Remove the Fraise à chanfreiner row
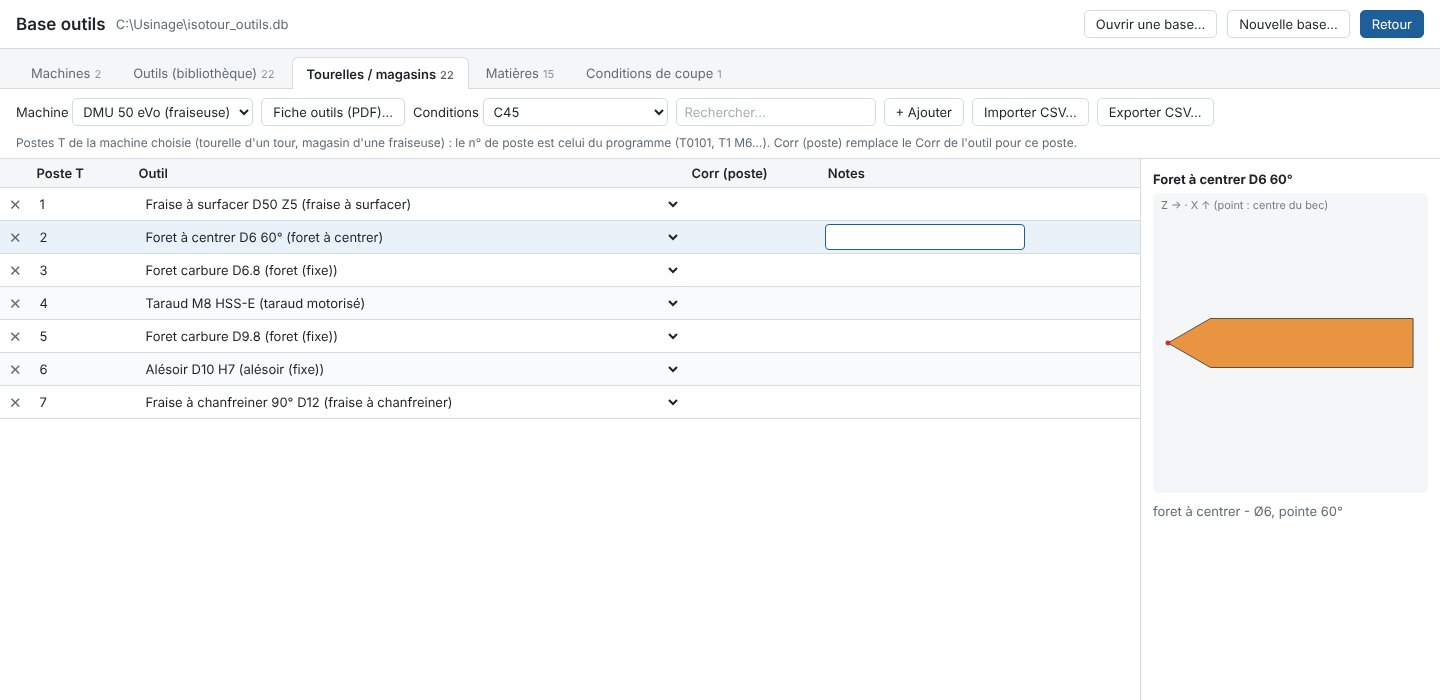 [15, 402]
